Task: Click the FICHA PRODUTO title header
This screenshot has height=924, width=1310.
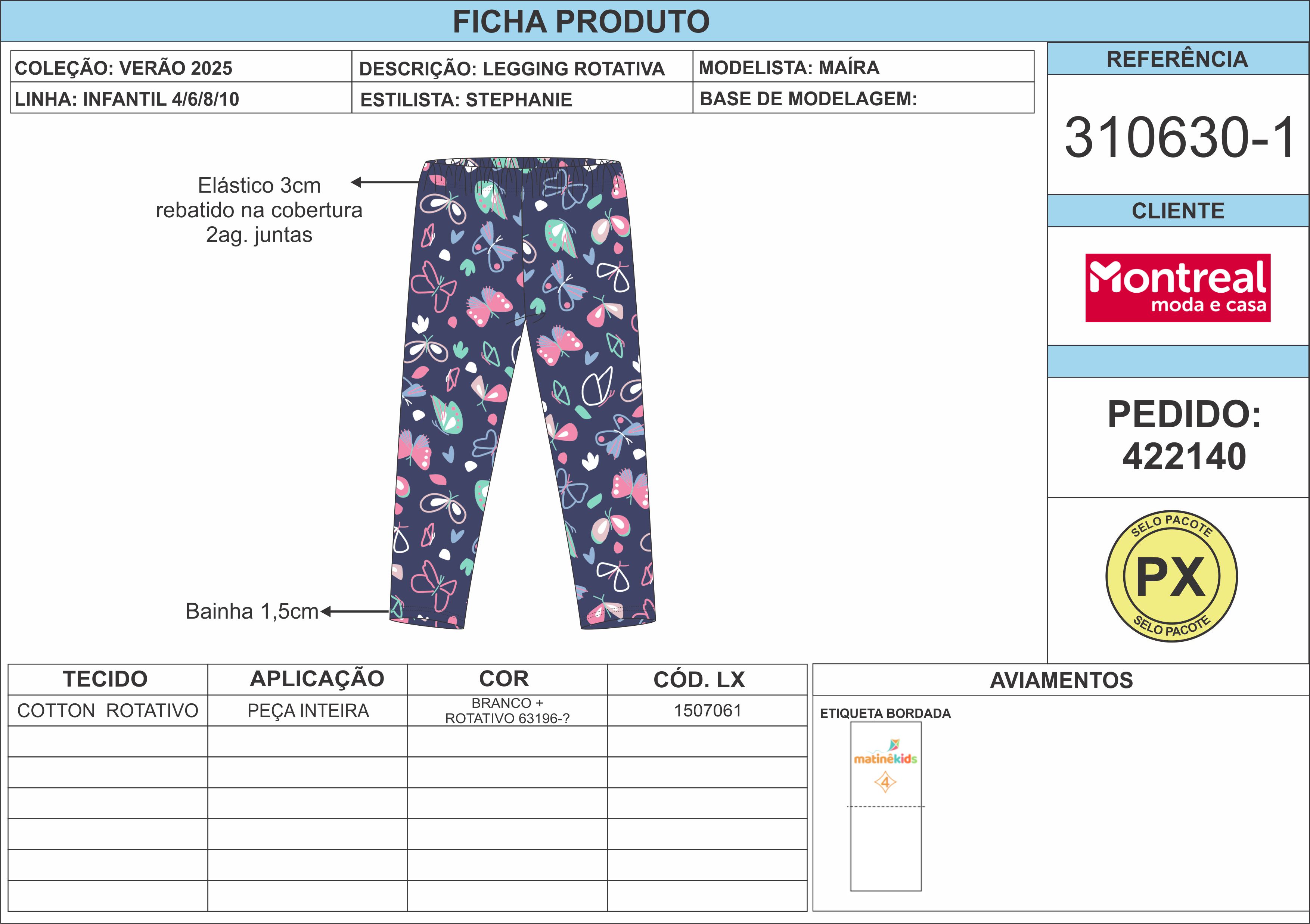Action: point(581,22)
